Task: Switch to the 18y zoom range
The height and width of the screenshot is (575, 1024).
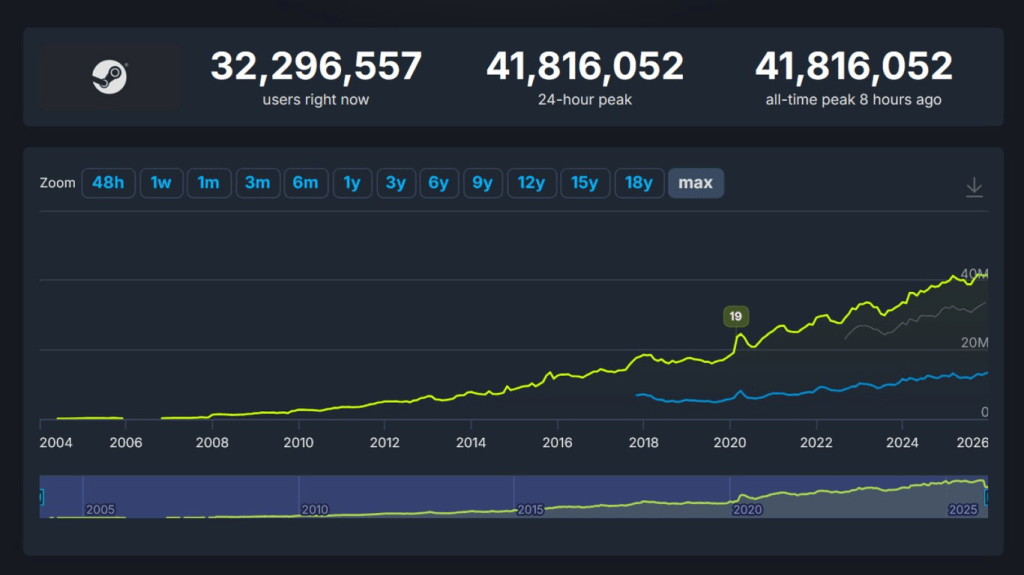Action: [638, 183]
